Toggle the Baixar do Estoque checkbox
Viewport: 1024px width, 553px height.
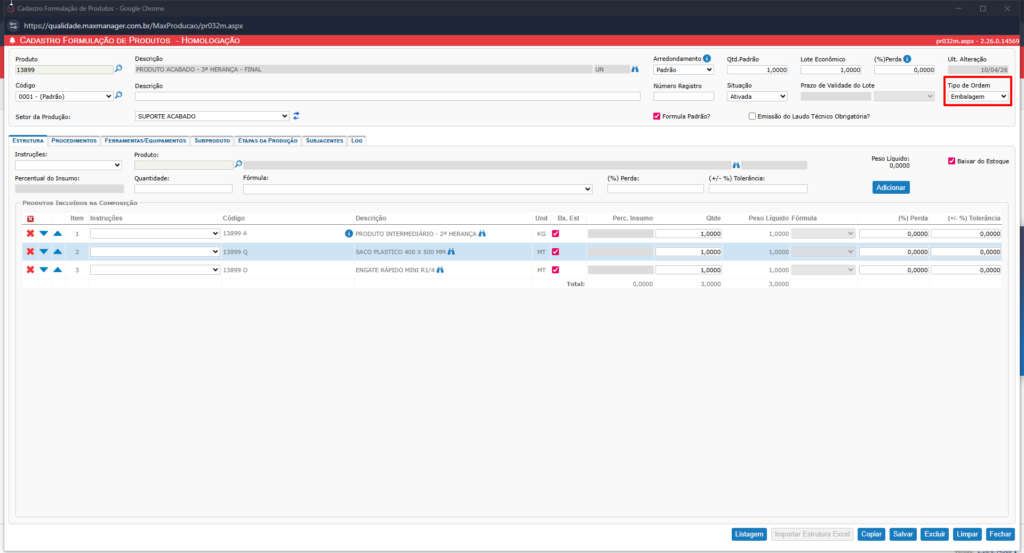[x=951, y=160]
